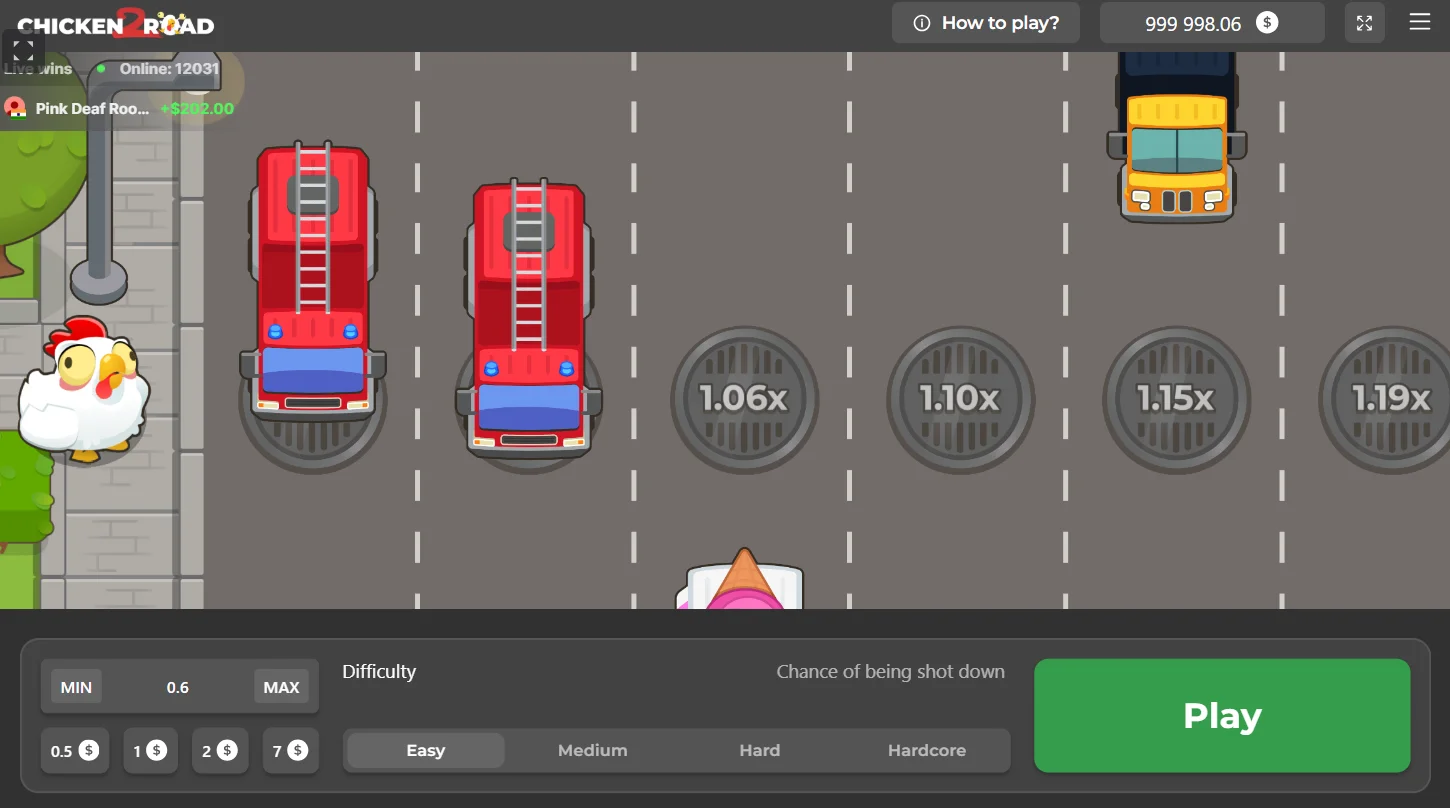
Task: Pick the 7 dollar quick bet
Action: [290, 751]
